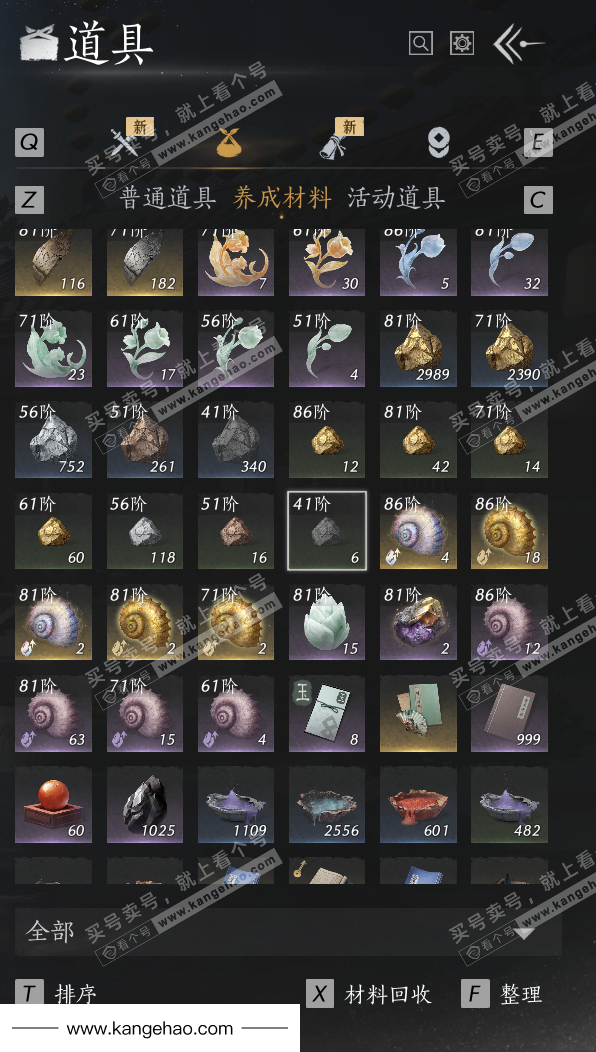Expand the 全部 filter dropdown
Viewport: 596px width, 1052px height.
288,932
